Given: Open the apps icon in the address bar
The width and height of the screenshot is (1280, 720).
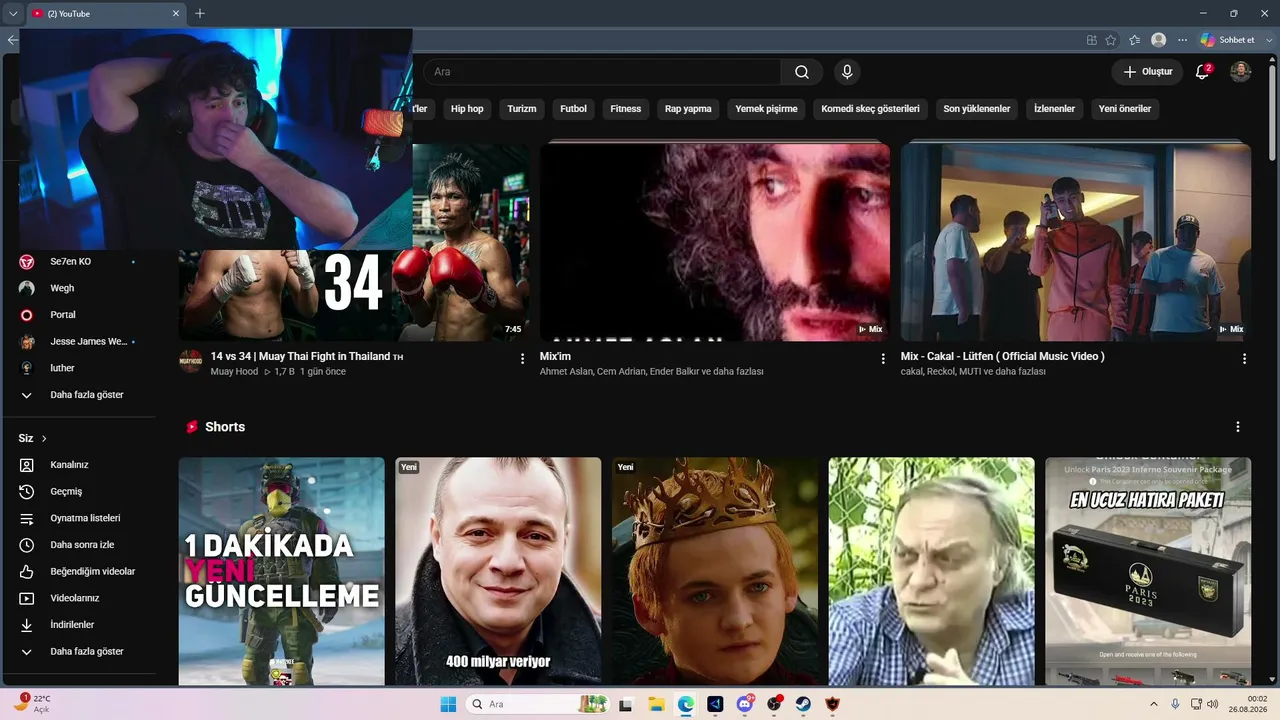Looking at the screenshot, I should [1092, 40].
